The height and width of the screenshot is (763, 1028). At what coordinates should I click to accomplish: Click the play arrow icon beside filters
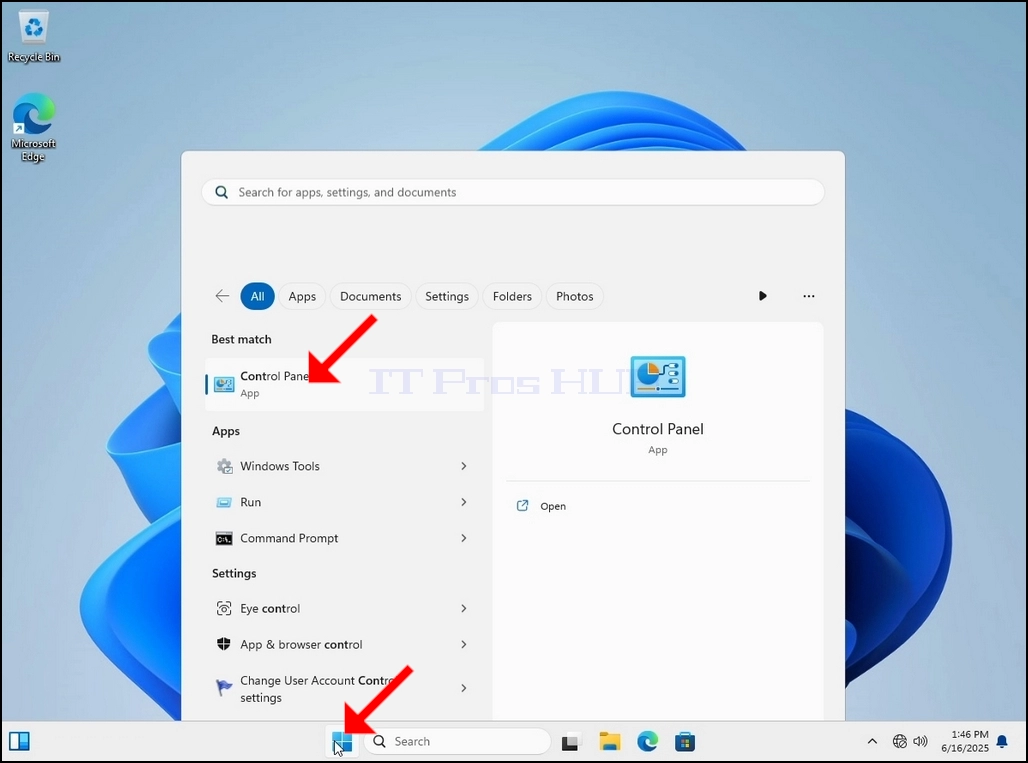coord(762,296)
